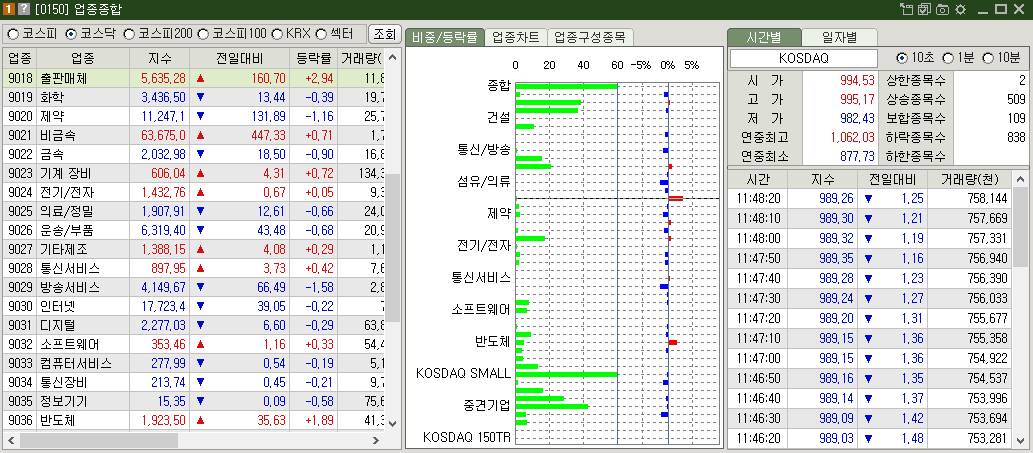Click the 조회 search button
This screenshot has width=1033, height=453.
pyautogui.click(x=384, y=34)
